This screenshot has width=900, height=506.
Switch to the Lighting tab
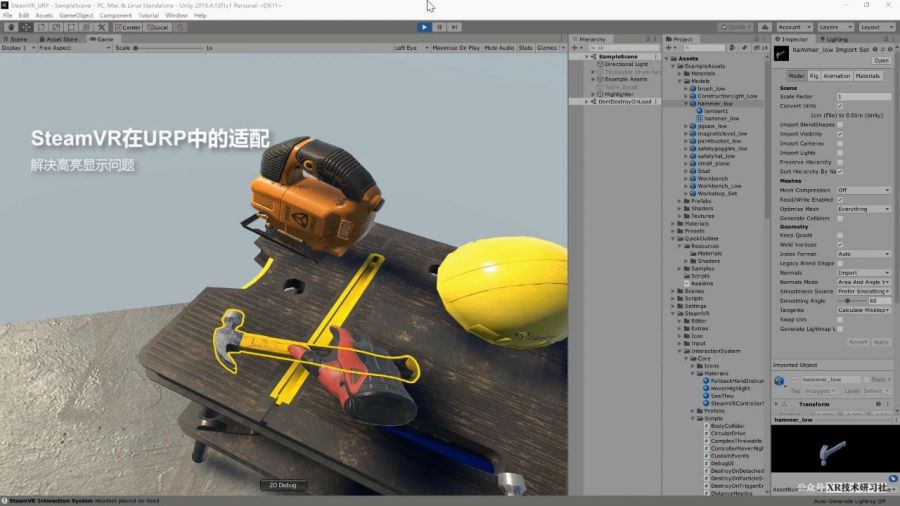[834, 39]
